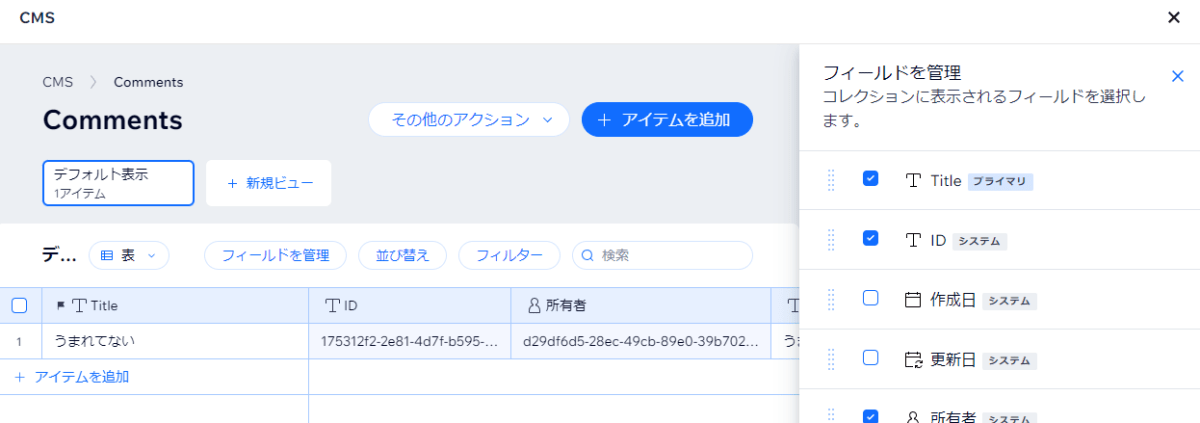Focus the 検索 search field

(662, 255)
